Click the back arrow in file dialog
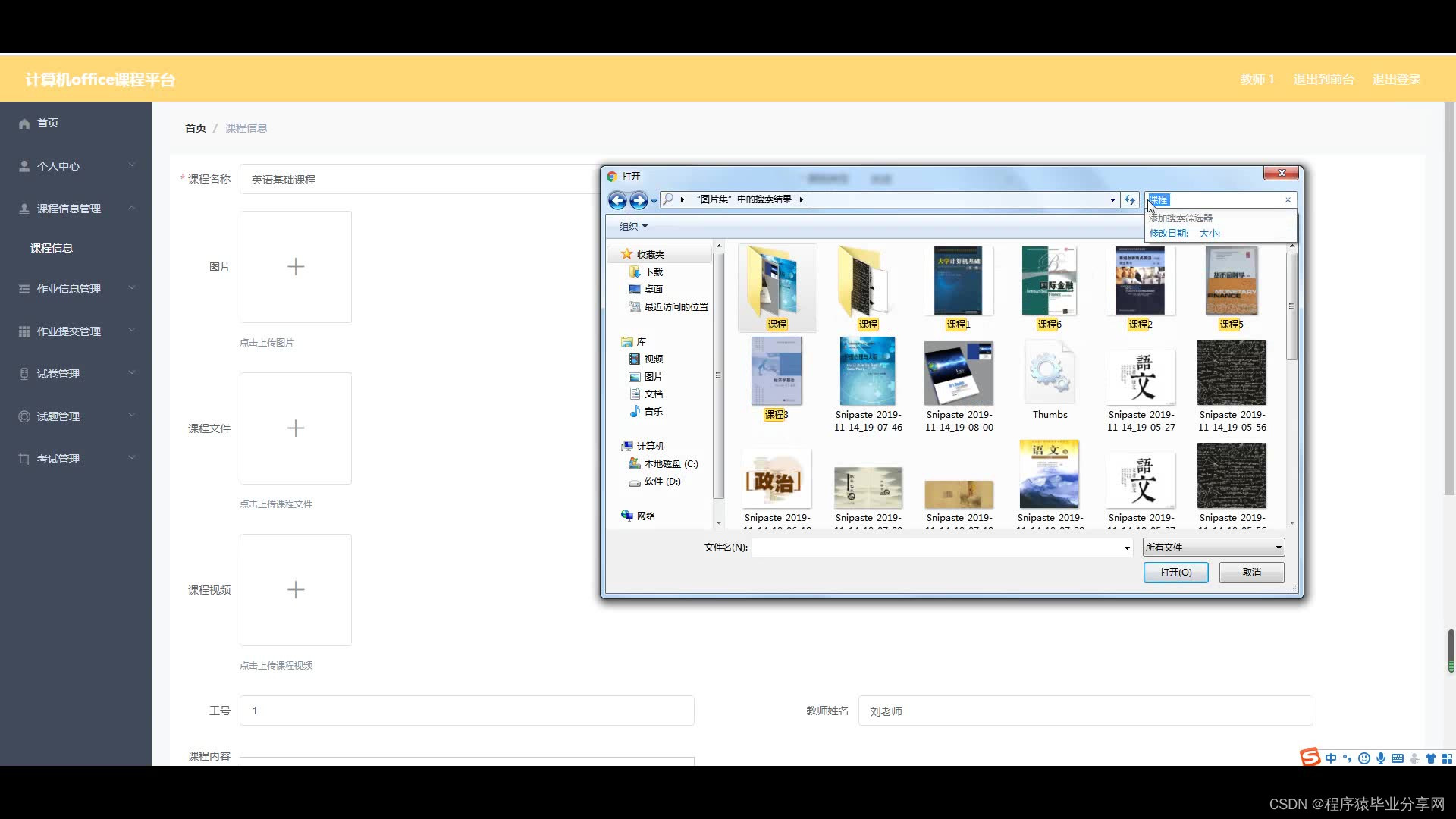This screenshot has width=1456, height=819. [x=617, y=200]
